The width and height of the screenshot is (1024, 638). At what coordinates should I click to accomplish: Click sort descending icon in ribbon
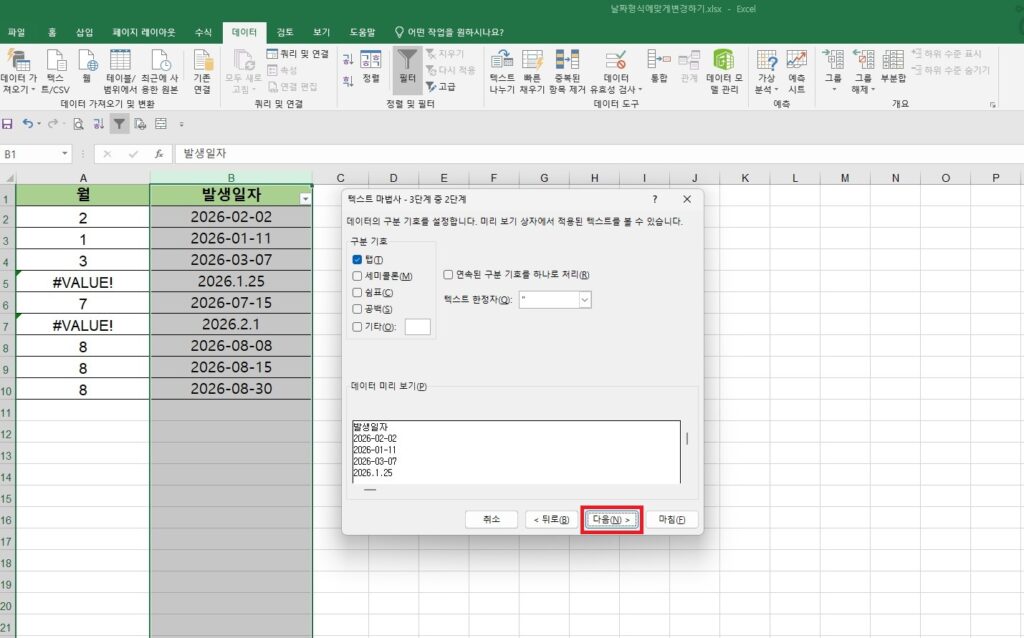[x=348, y=81]
